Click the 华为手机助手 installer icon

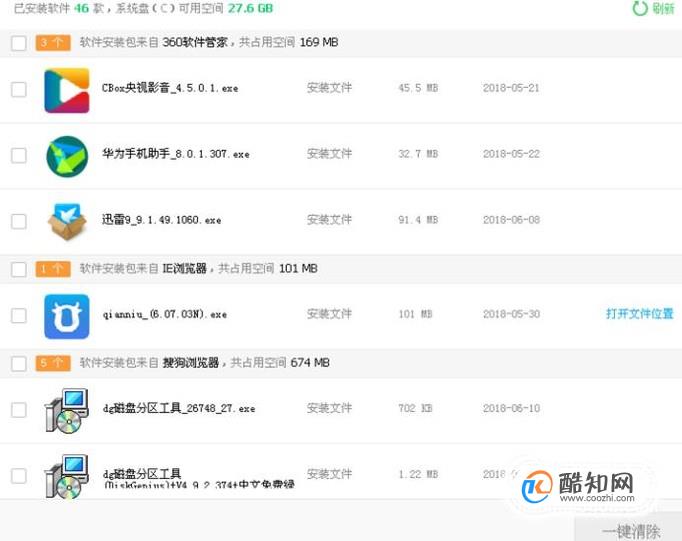(67, 156)
